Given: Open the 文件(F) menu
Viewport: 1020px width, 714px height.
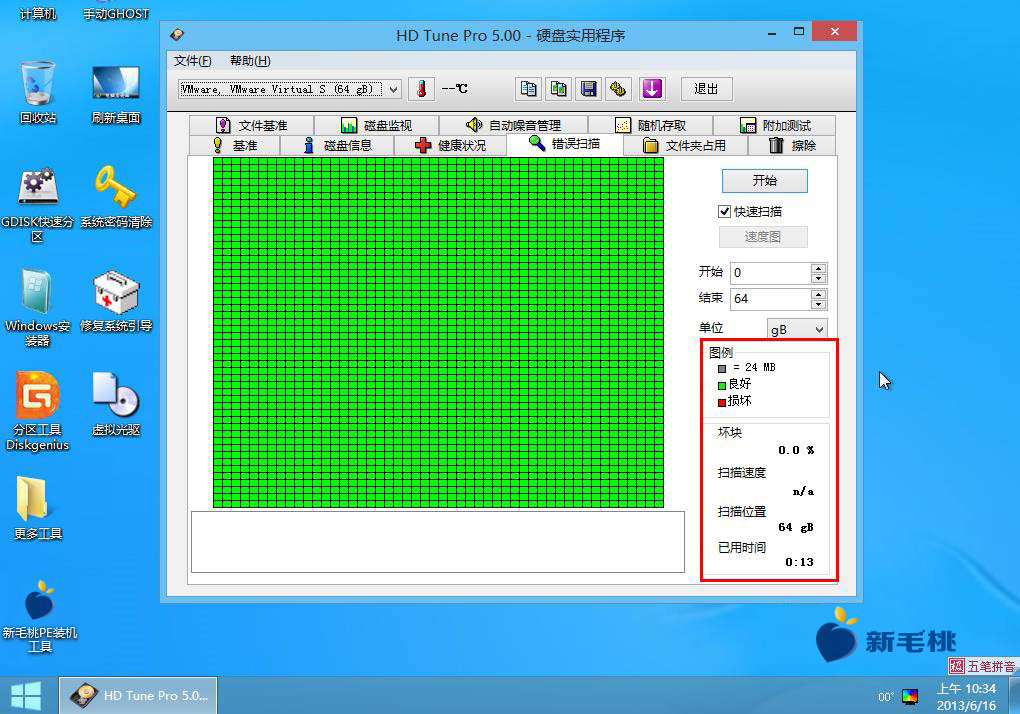Looking at the screenshot, I should [x=193, y=60].
